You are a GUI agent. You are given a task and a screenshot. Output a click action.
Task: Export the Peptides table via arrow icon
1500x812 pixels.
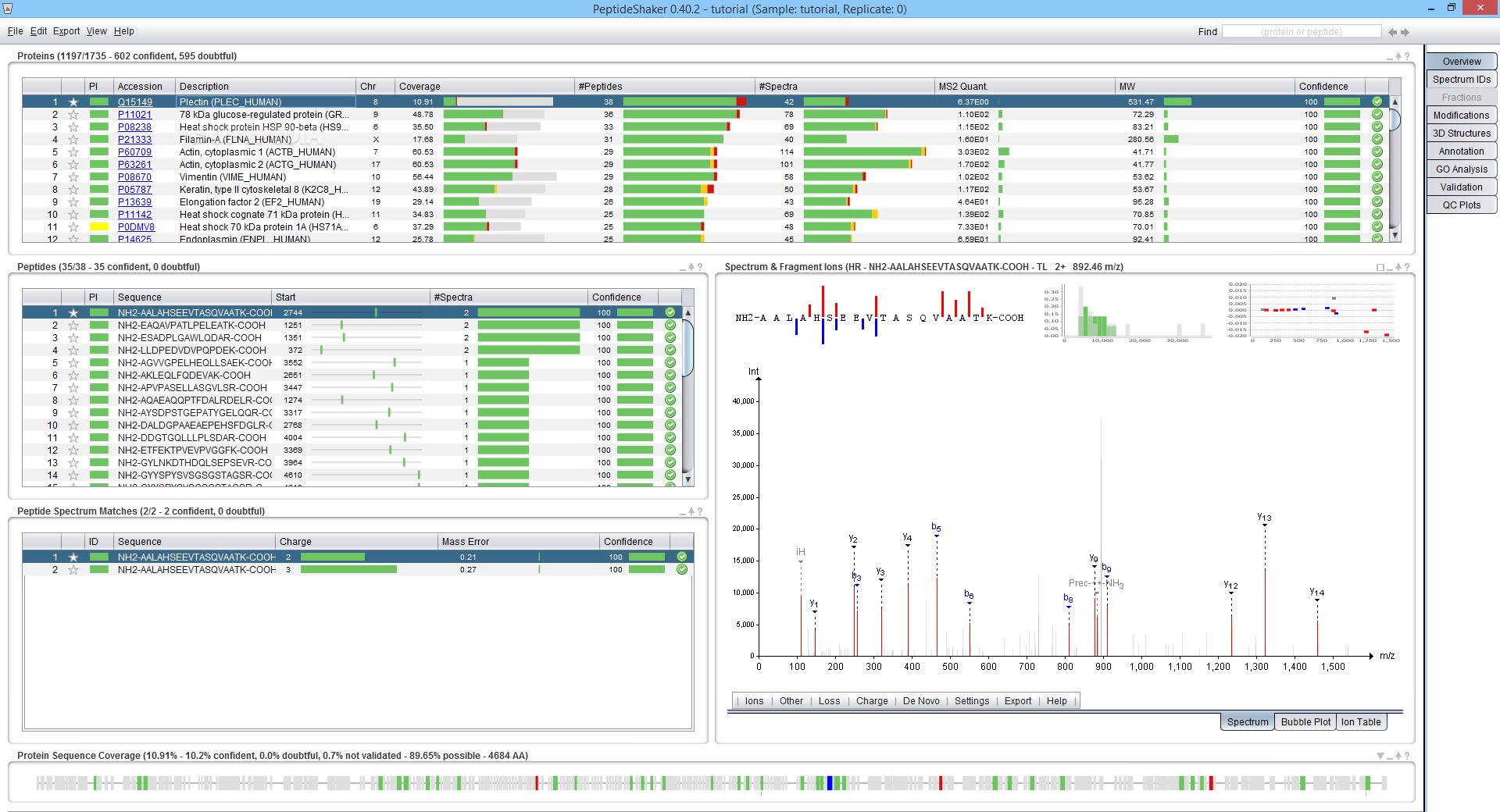pos(691,267)
